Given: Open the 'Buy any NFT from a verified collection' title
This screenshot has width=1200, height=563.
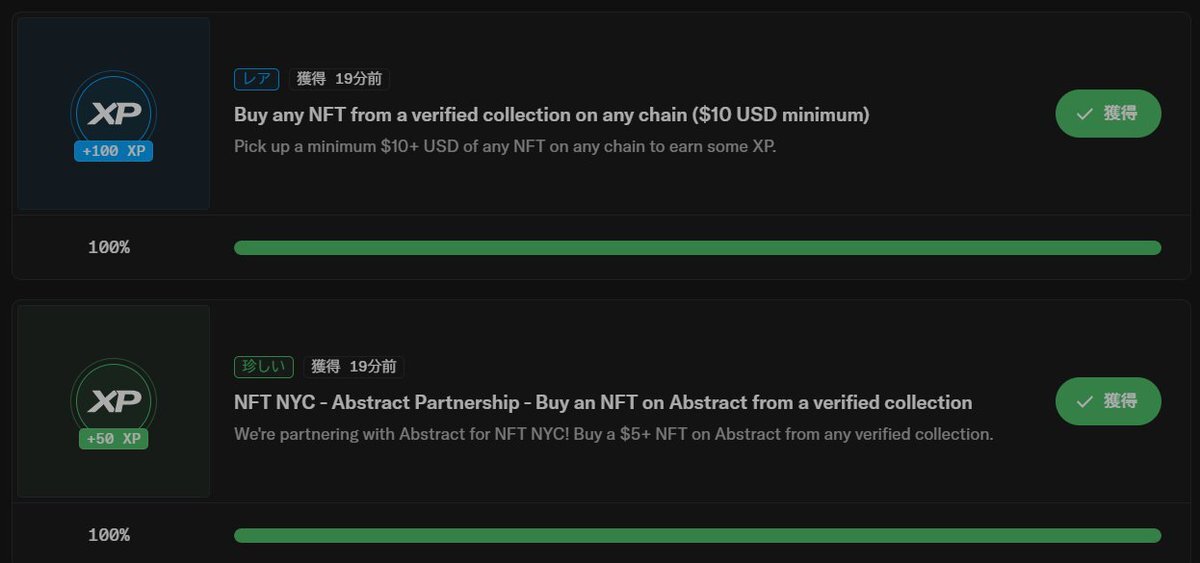Looking at the screenshot, I should click(x=552, y=115).
